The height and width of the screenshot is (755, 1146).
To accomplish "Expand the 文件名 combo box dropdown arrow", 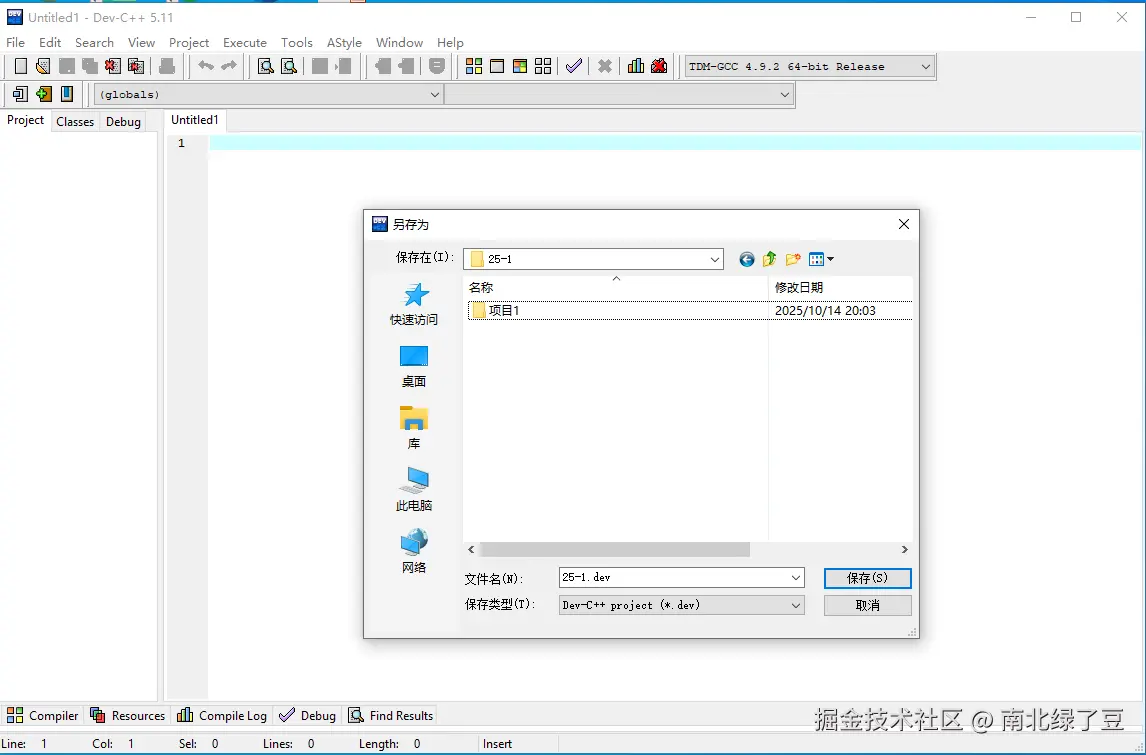I will (x=796, y=577).
